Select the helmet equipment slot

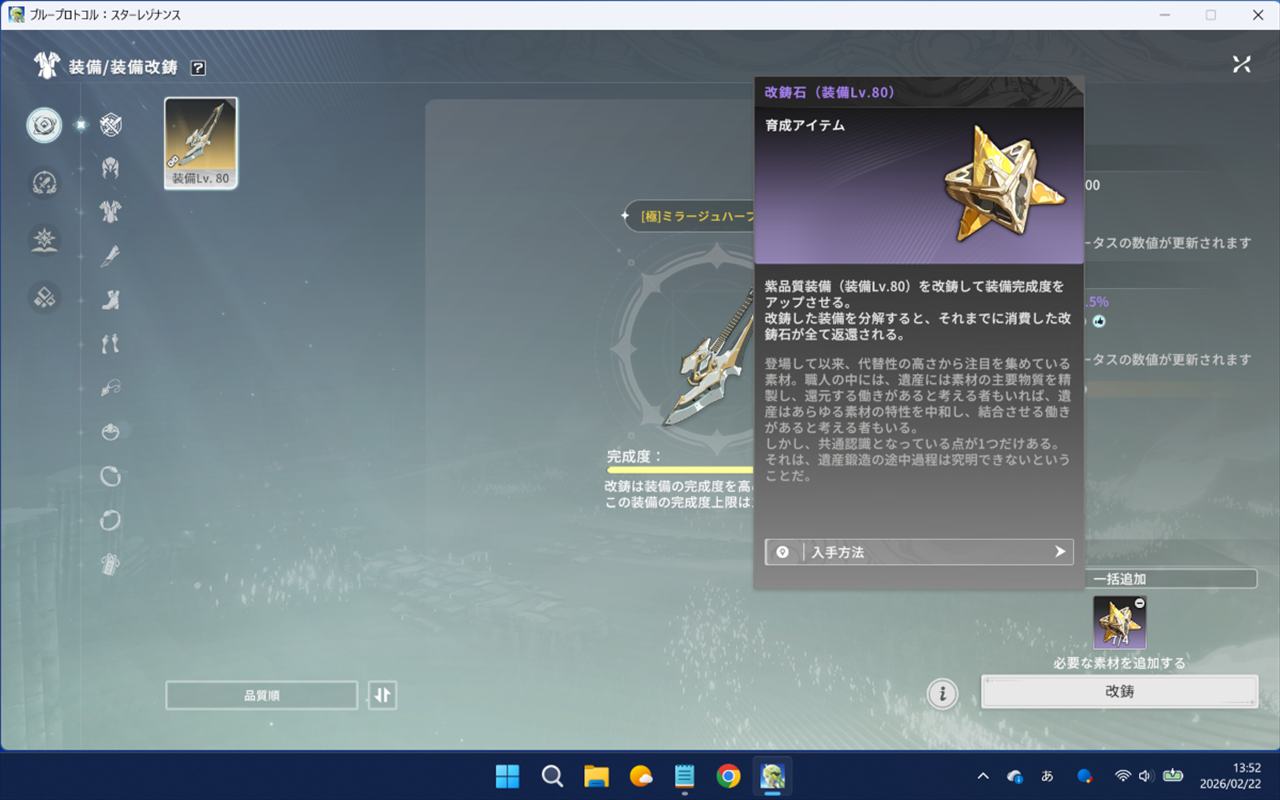[110, 167]
